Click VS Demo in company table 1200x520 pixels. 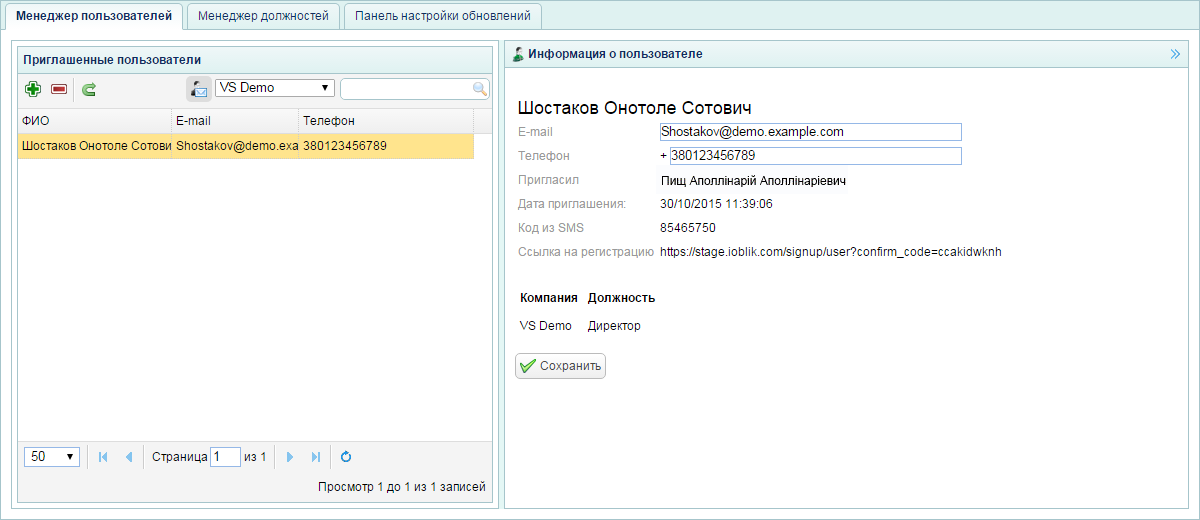point(546,326)
